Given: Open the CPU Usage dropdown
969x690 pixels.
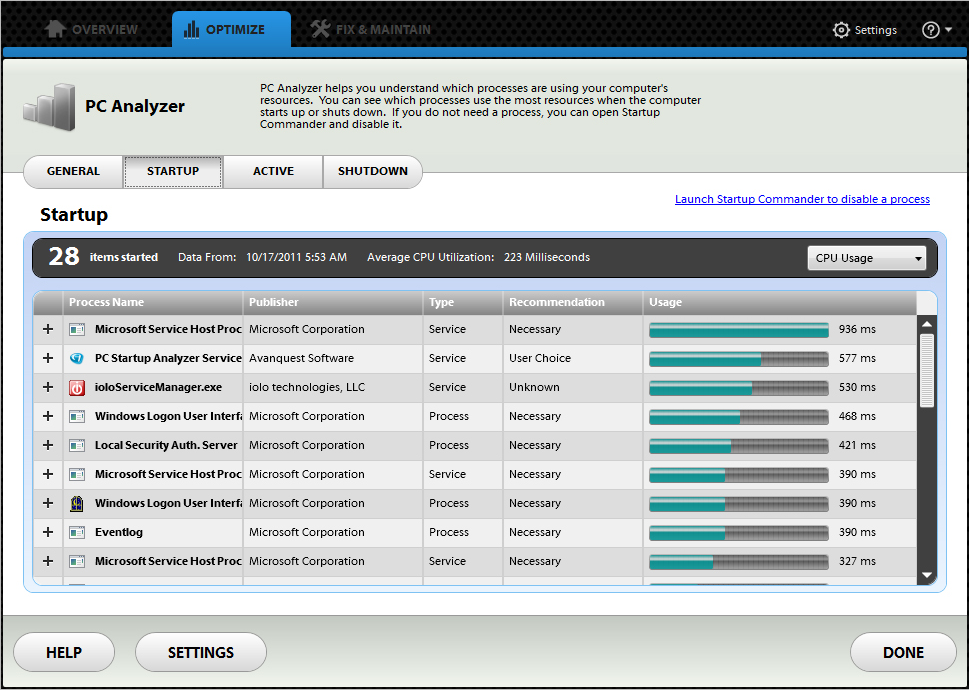Looking at the screenshot, I should point(866,258).
